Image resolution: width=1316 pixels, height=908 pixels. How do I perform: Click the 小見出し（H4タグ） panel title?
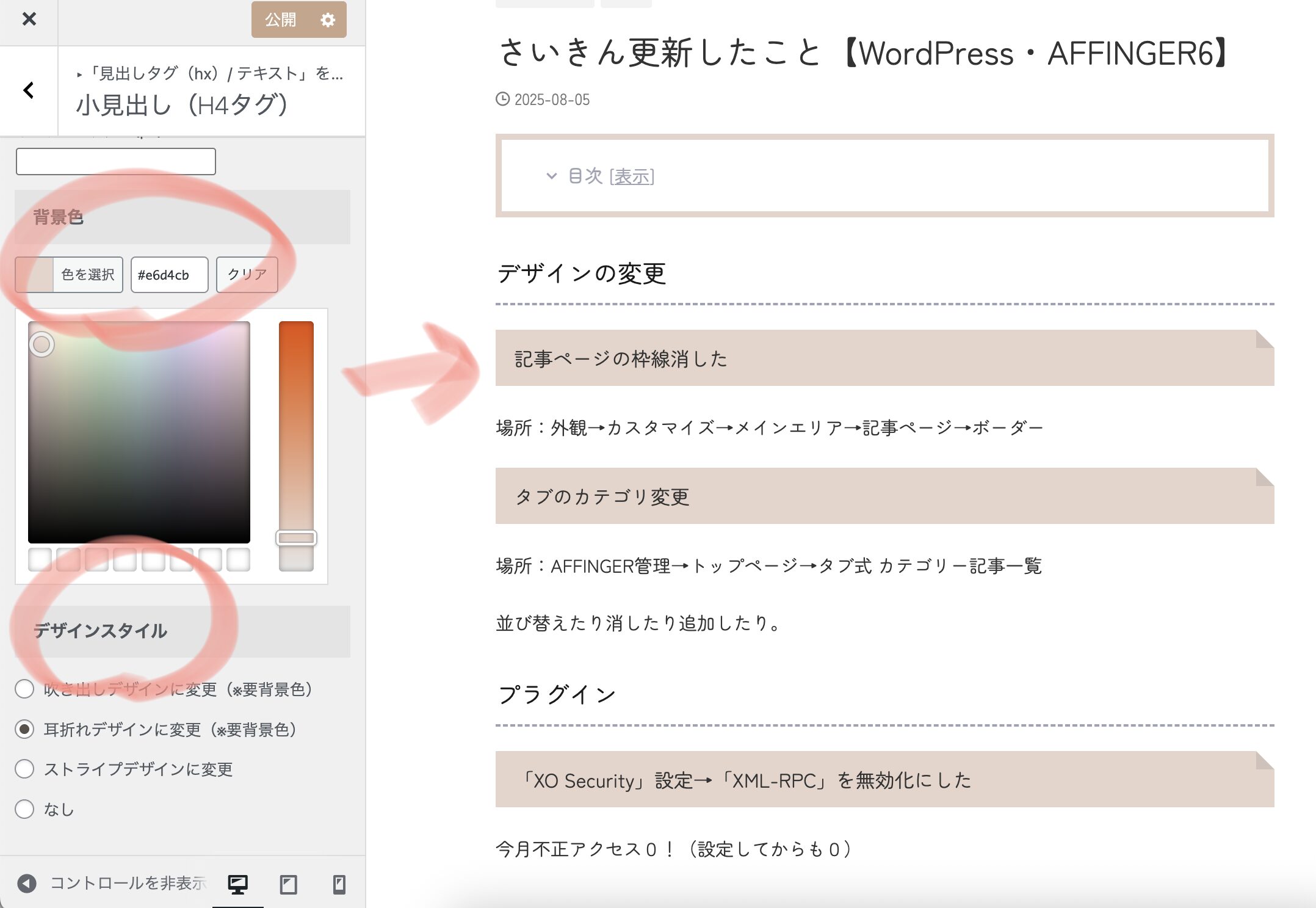coord(182,105)
